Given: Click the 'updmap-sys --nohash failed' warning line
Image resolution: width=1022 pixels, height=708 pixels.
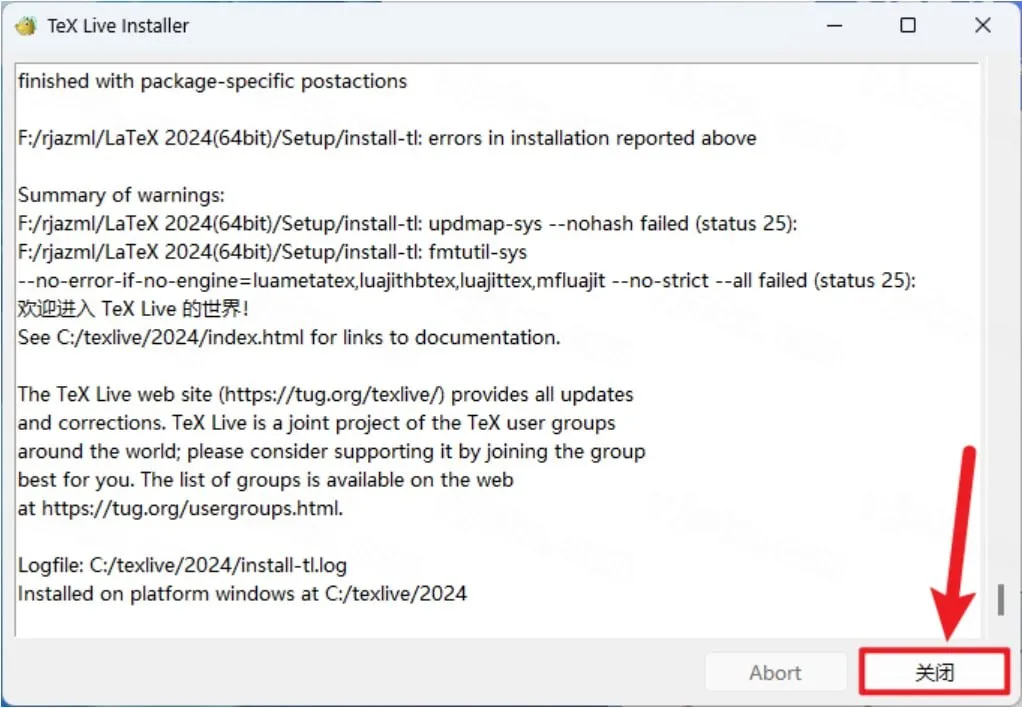Looking at the screenshot, I should pos(407,224).
